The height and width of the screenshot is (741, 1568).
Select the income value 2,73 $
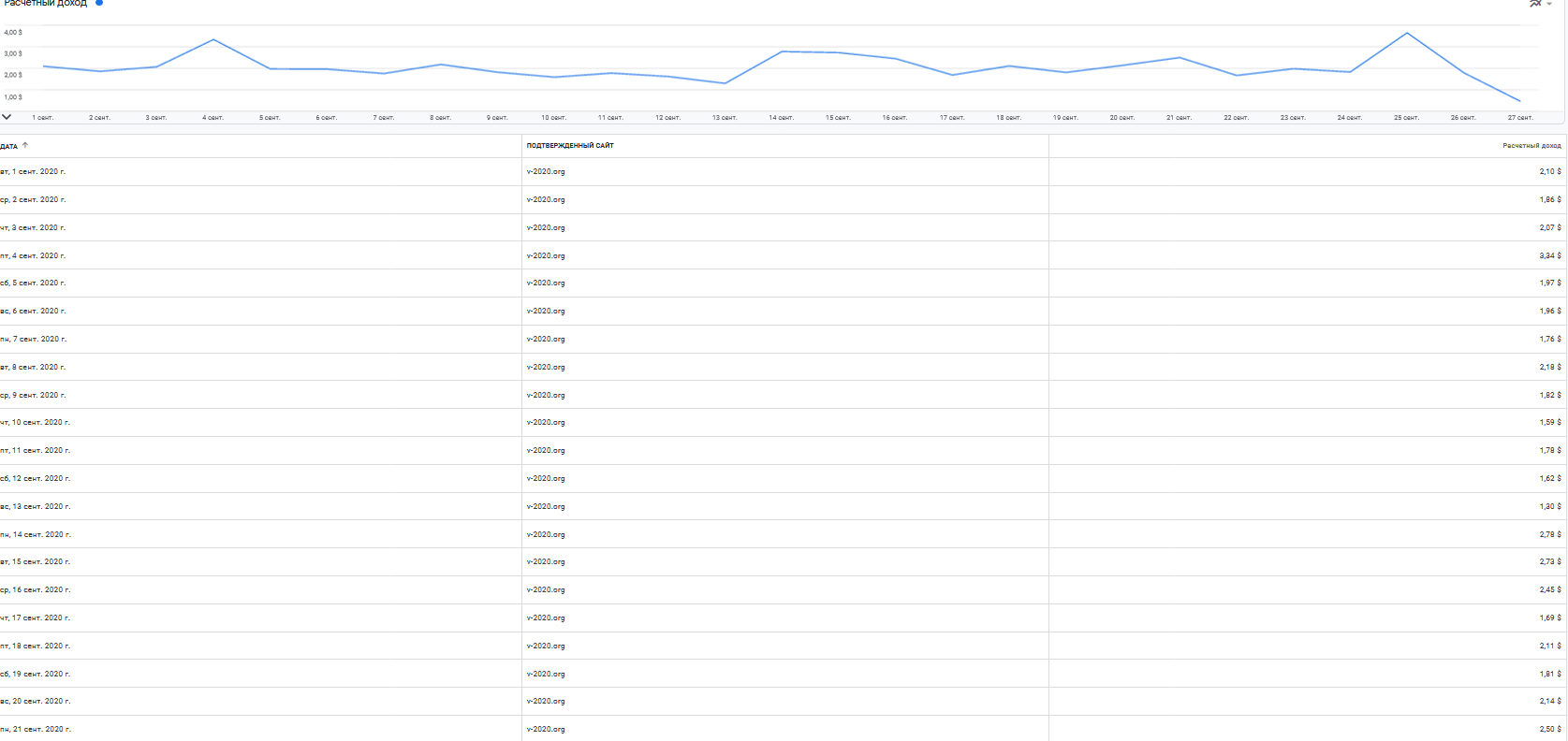pyautogui.click(x=1550, y=562)
